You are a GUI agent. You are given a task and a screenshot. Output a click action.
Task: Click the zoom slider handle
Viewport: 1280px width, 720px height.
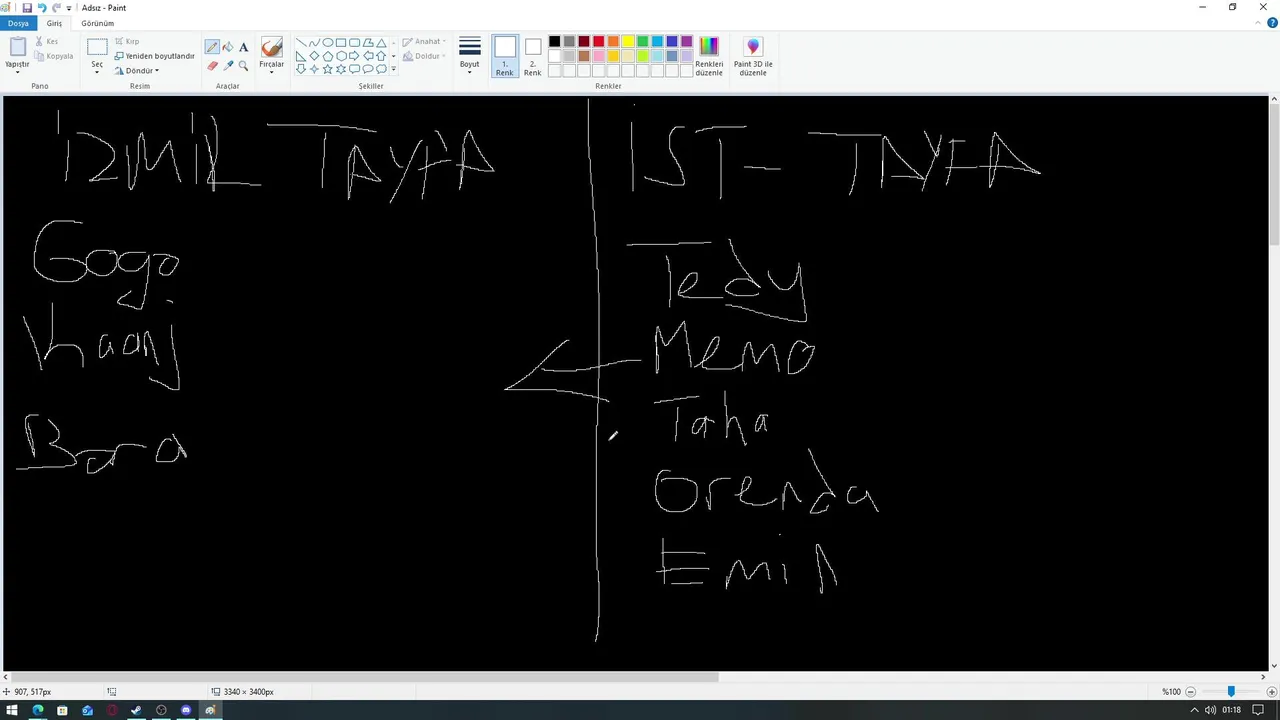(x=1231, y=692)
